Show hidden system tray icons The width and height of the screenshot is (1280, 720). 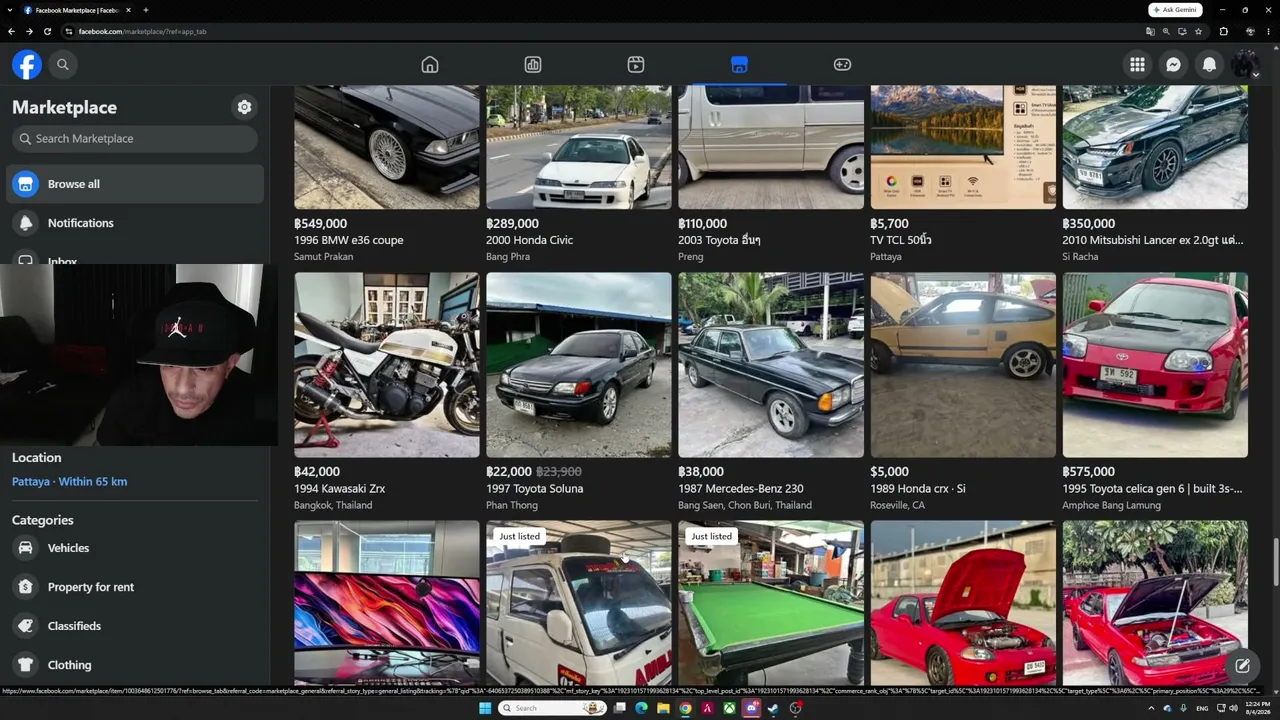point(1151,708)
